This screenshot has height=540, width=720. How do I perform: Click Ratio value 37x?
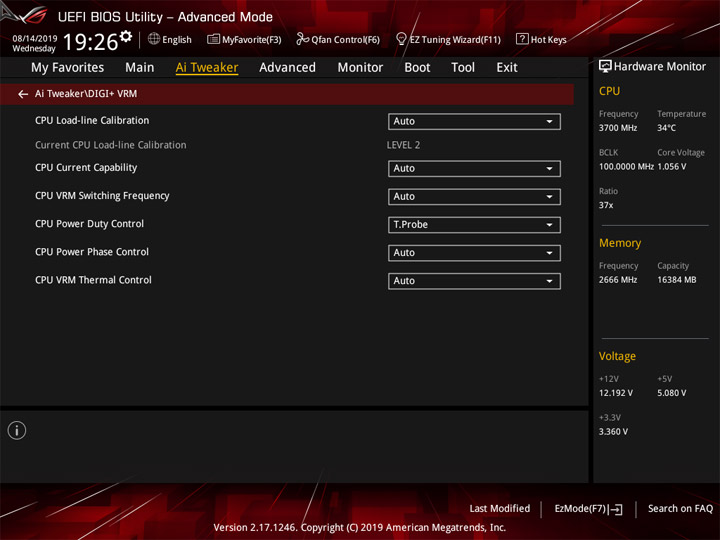click(606, 205)
